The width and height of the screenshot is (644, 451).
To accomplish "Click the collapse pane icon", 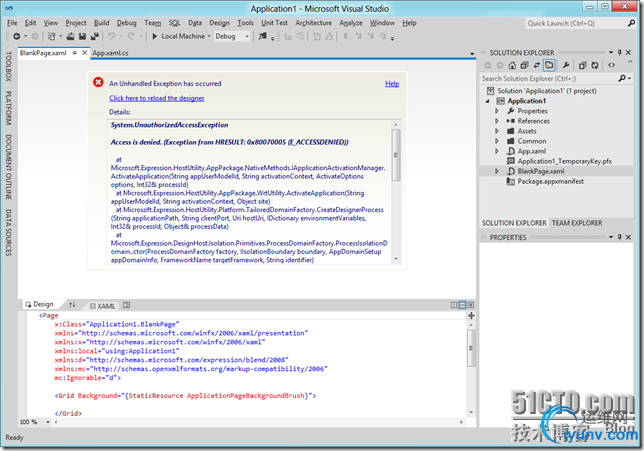I will click(x=471, y=305).
